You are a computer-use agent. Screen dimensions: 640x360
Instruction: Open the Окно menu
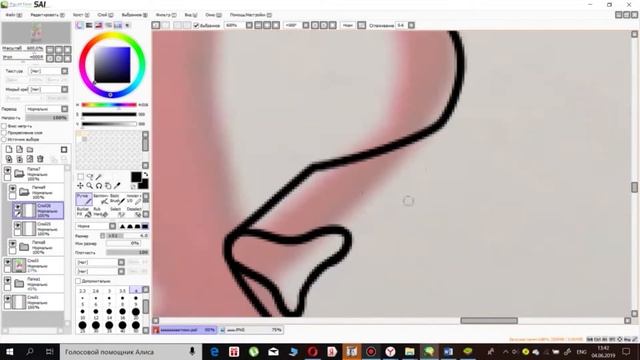point(213,15)
